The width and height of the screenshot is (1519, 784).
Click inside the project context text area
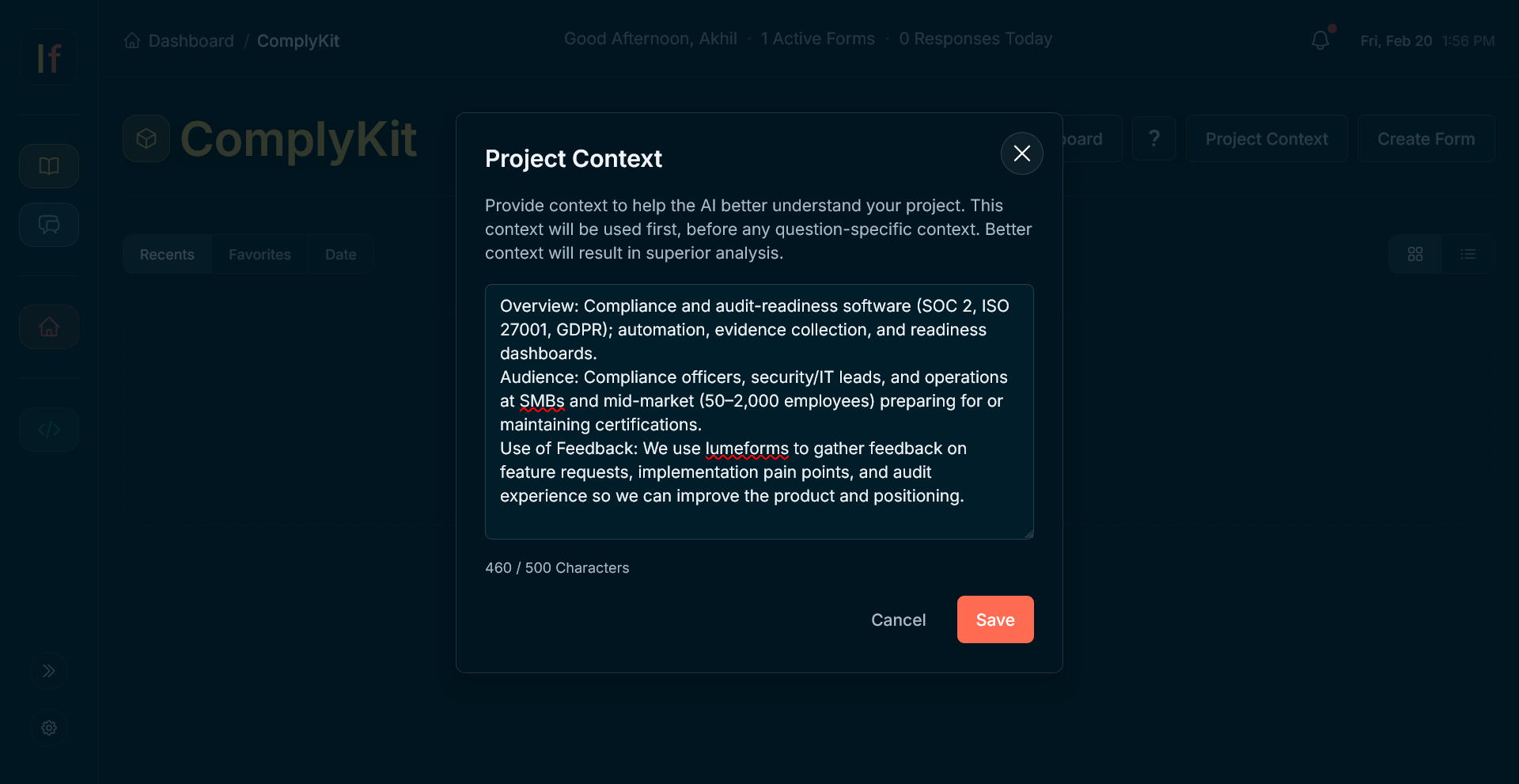759,411
